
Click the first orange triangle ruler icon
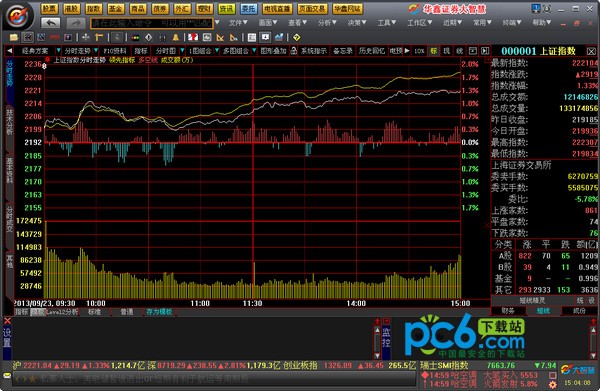(220, 37)
